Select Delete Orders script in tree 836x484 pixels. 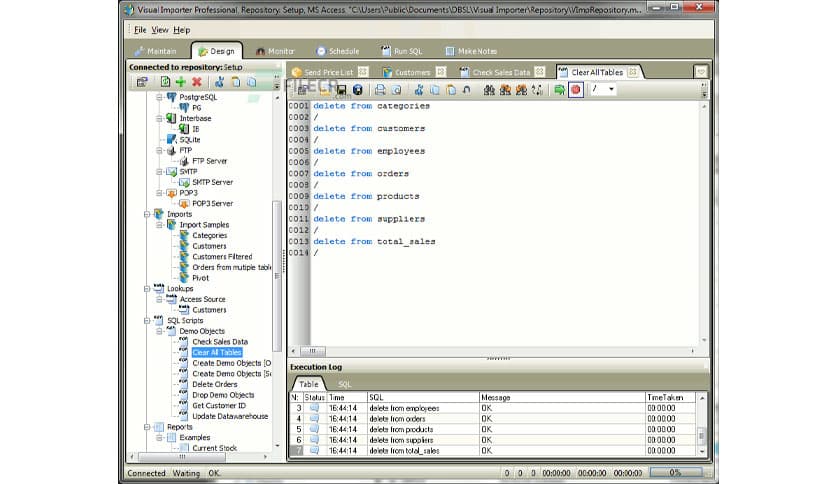[x=214, y=384]
